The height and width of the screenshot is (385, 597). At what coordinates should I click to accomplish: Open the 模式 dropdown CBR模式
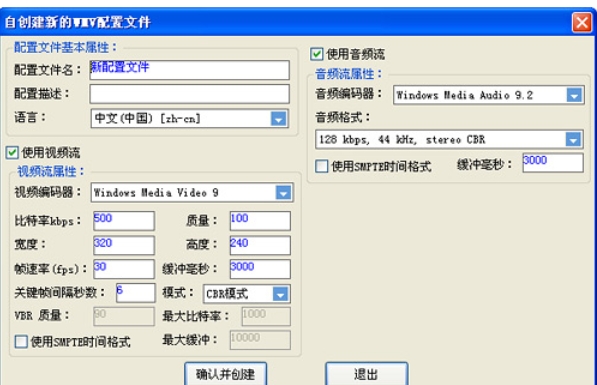[247, 294]
